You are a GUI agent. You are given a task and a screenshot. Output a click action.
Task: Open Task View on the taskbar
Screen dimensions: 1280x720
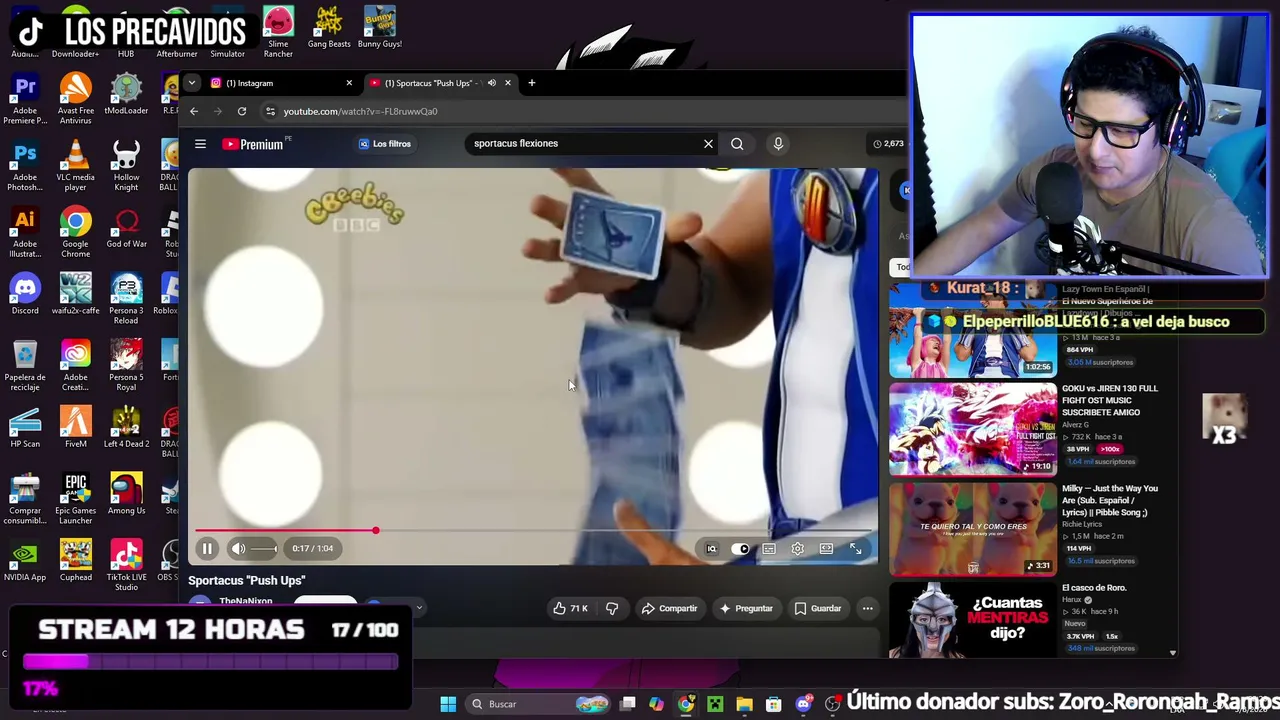pyautogui.click(x=627, y=704)
